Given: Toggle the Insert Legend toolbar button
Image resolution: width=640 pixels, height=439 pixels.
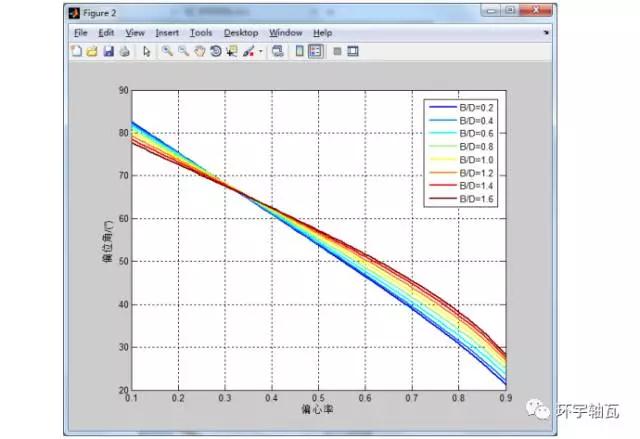Looking at the screenshot, I should [x=315, y=51].
